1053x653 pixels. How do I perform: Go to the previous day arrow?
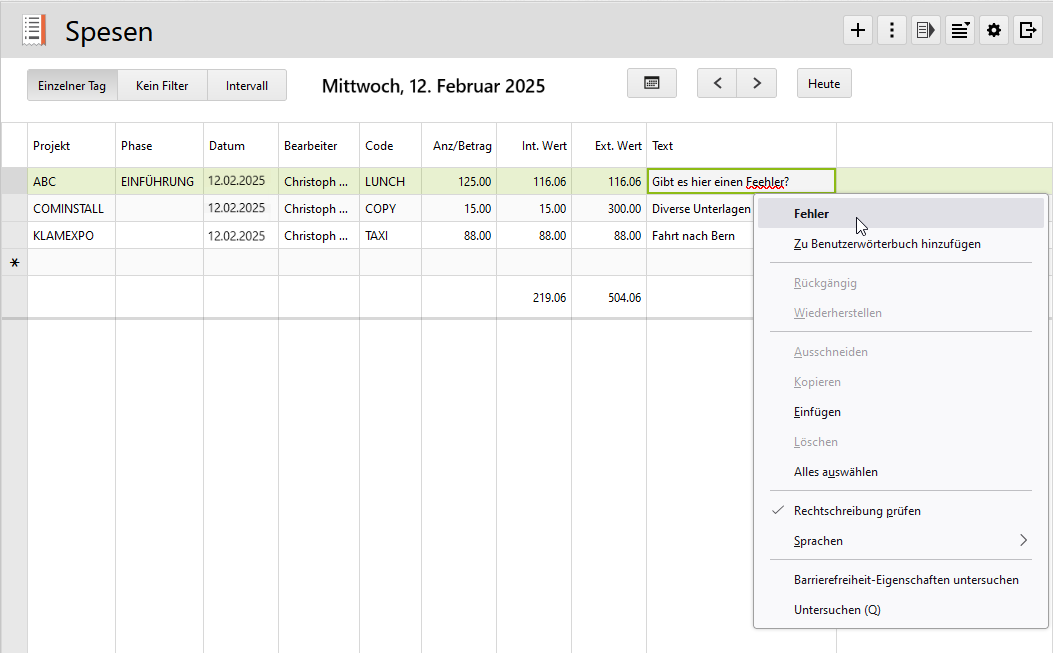(717, 83)
